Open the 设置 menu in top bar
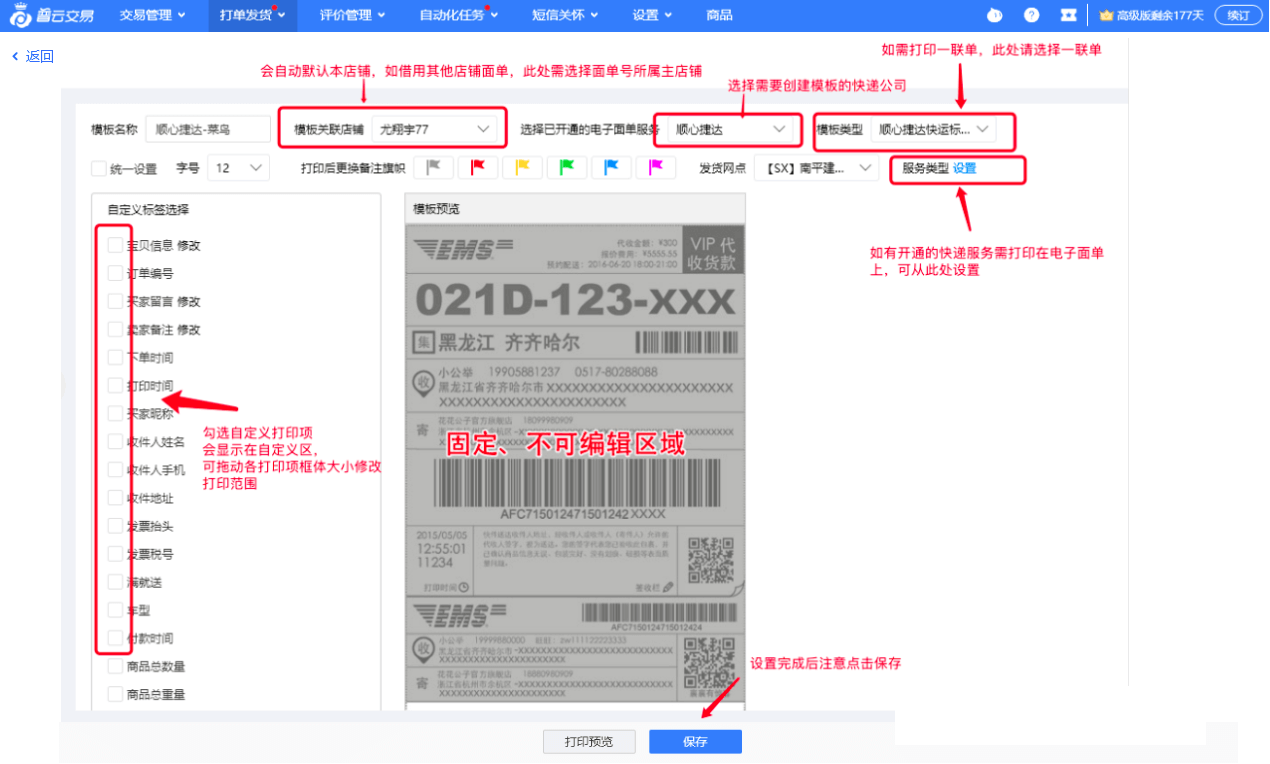The image size is (1270, 764). tap(652, 15)
